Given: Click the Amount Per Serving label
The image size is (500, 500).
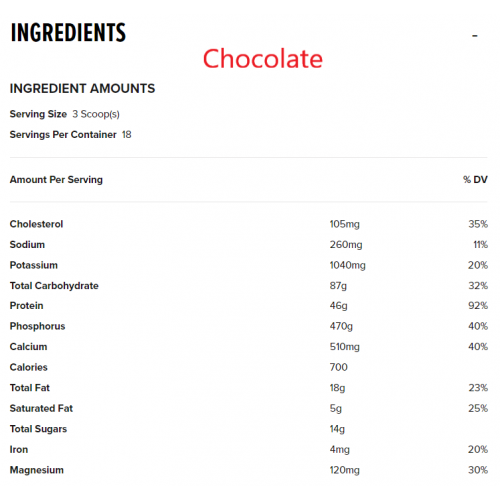Looking at the screenshot, I should [x=56, y=180].
